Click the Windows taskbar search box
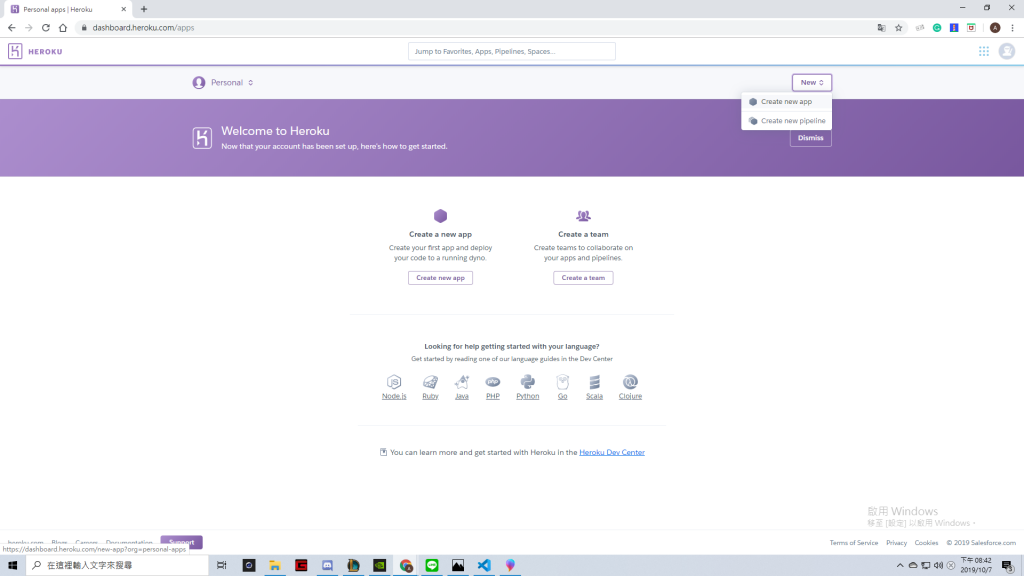1024x576 pixels. (x=117, y=566)
